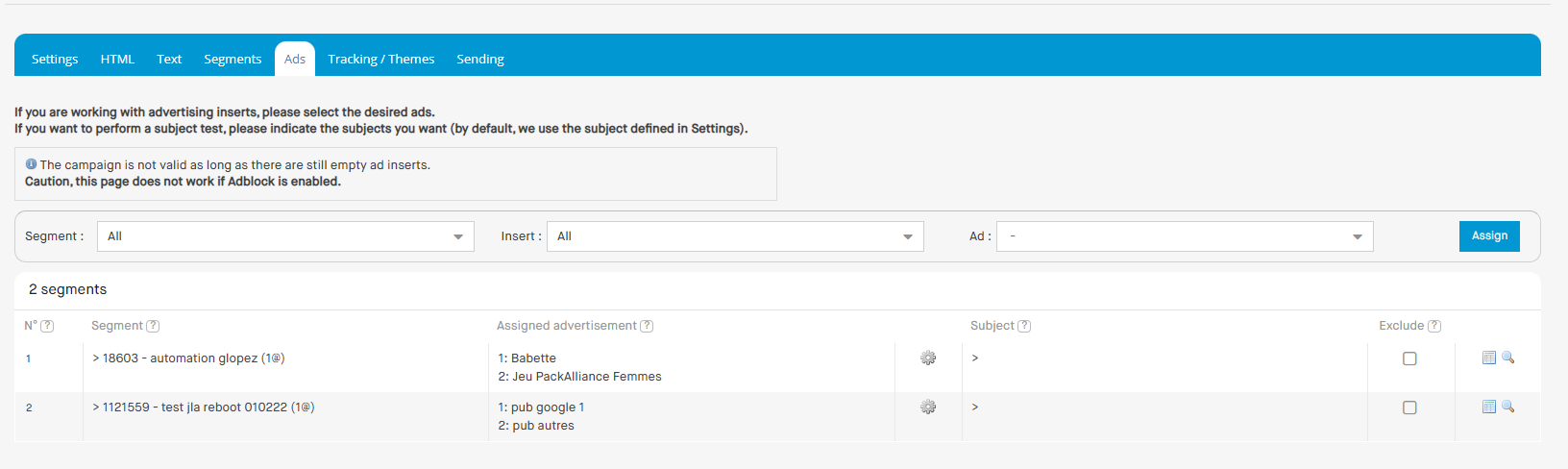Image resolution: width=1568 pixels, height=469 pixels.
Task: Select segment 1121559 test jla reboot entry
Action: coord(203,407)
